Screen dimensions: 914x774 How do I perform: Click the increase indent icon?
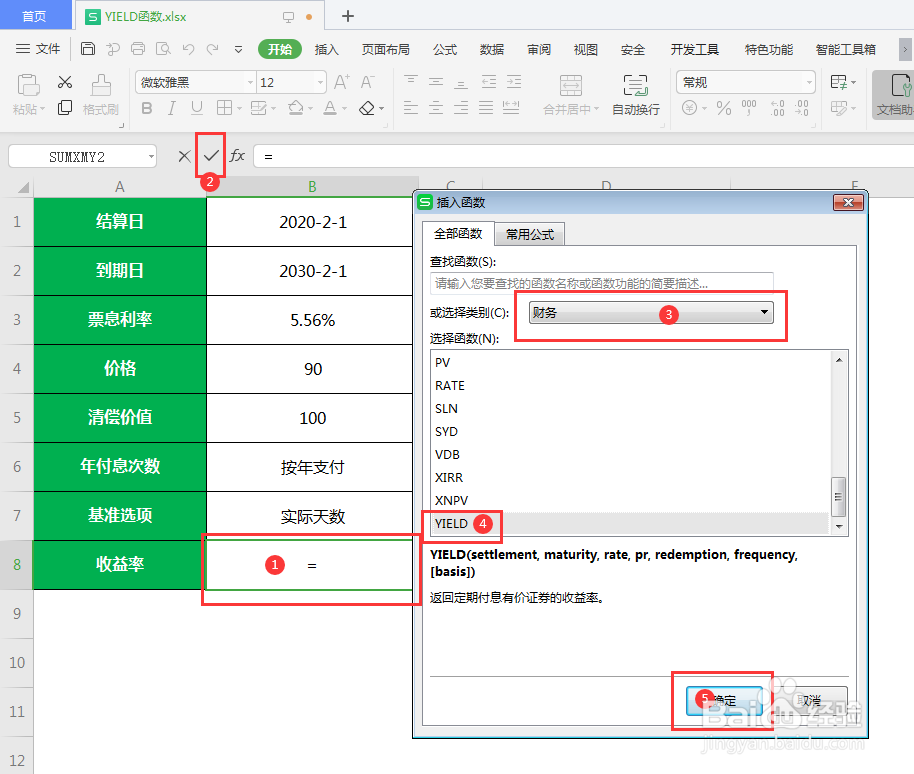click(x=514, y=82)
